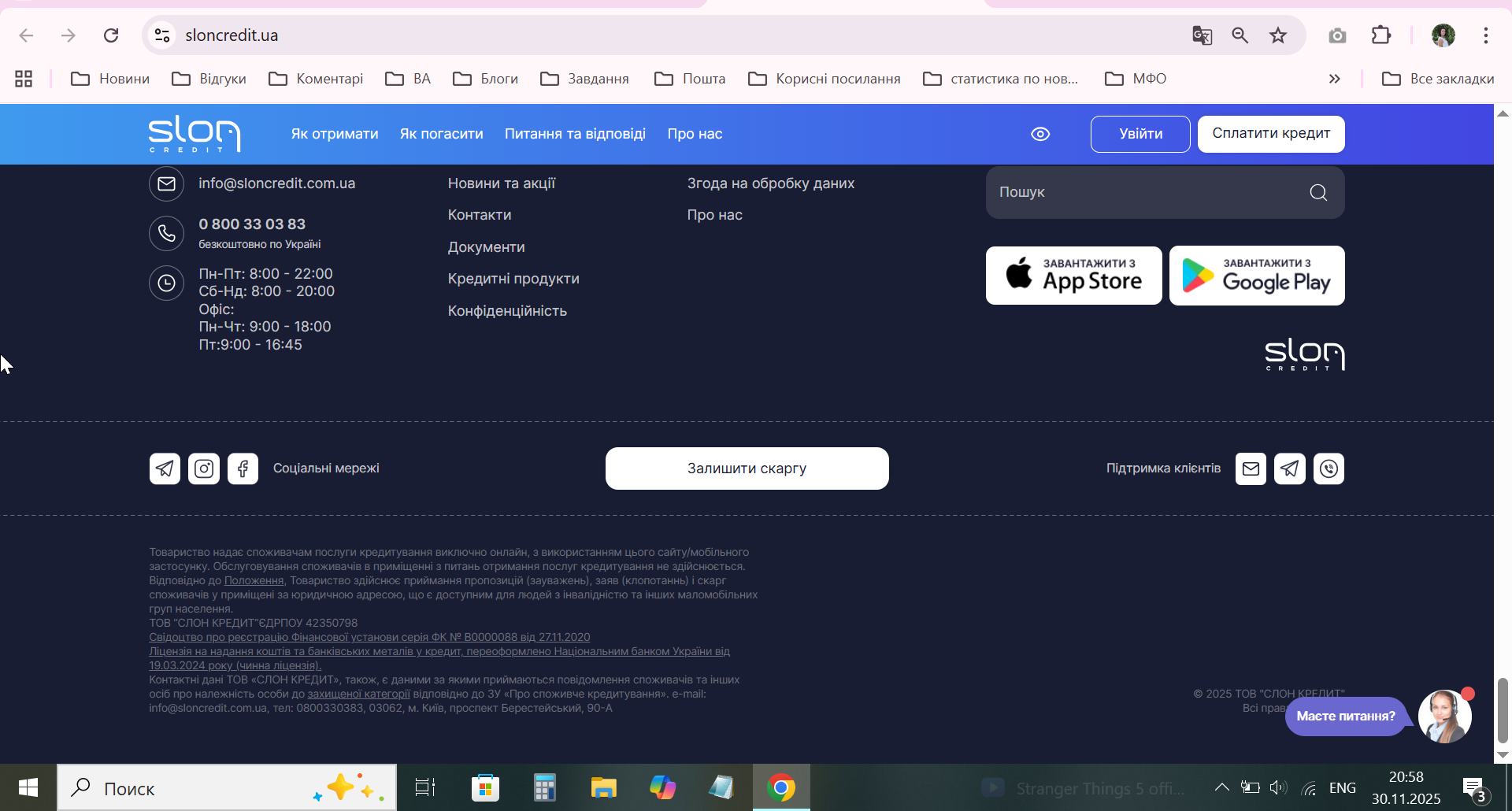This screenshot has width=1512, height=811.
Task: Download from the App Store button
Action: point(1074,276)
